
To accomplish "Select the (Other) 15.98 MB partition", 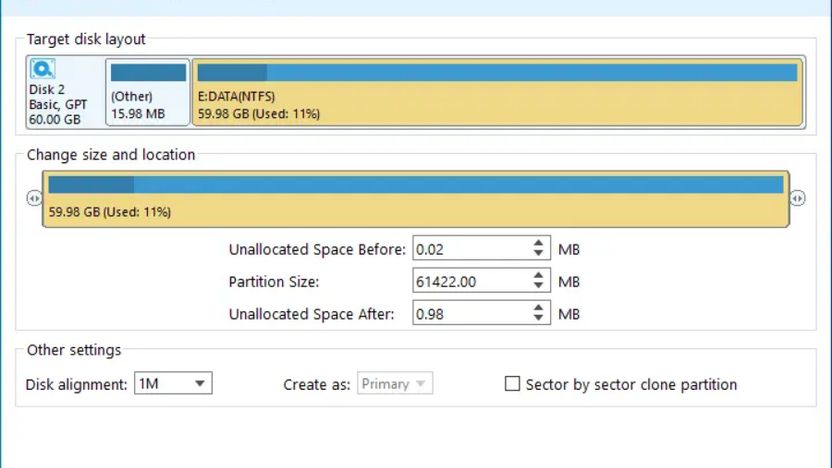I will tap(148, 92).
